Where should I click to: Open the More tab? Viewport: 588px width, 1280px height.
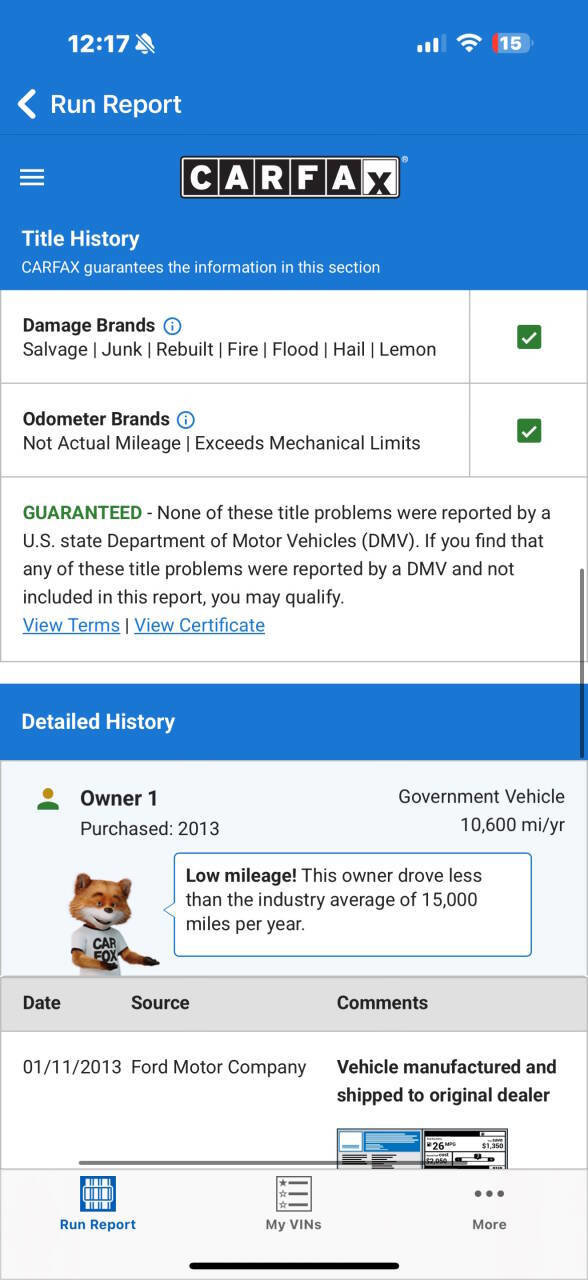489,1204
